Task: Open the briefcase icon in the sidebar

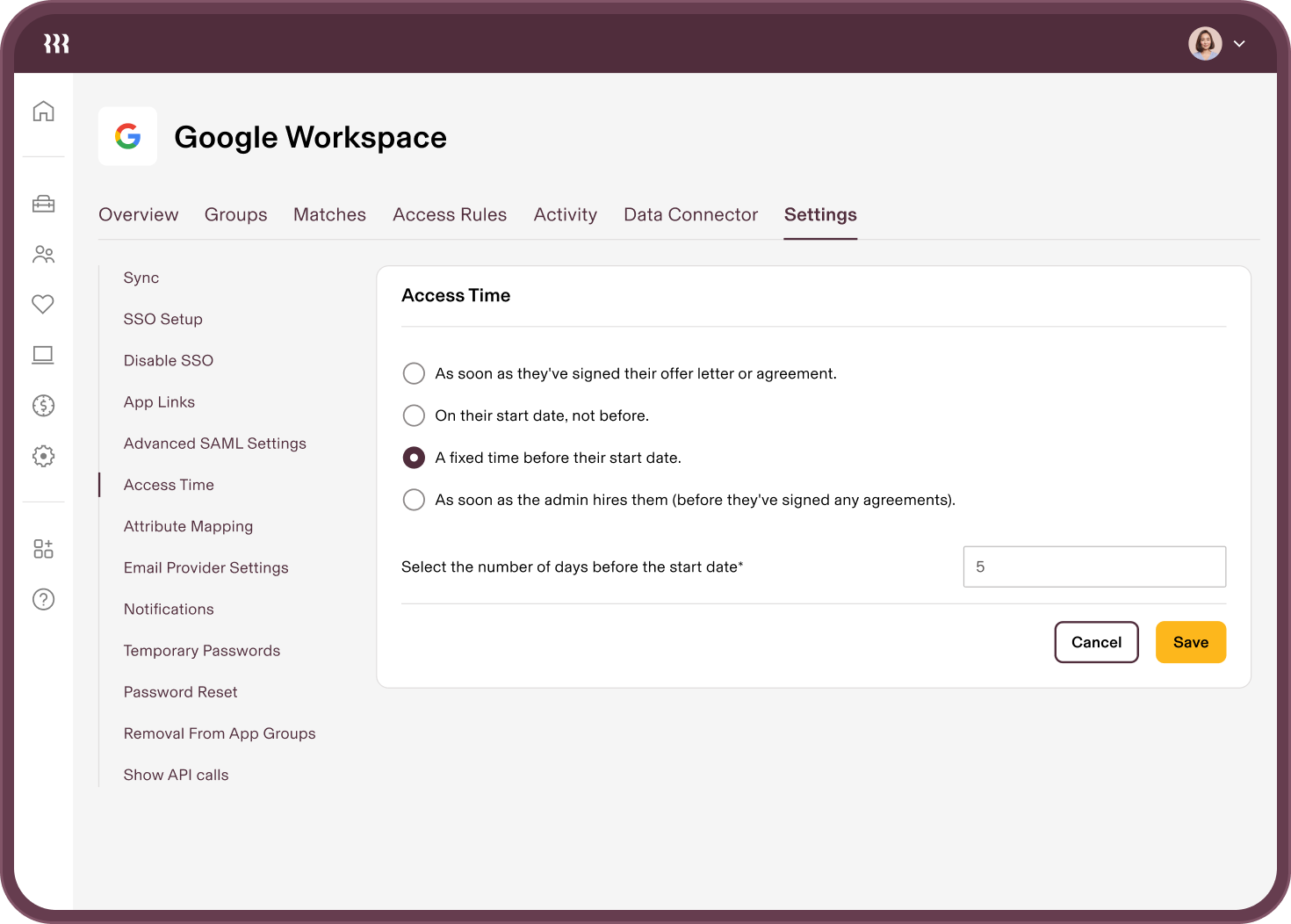Action: click(43, 204)
